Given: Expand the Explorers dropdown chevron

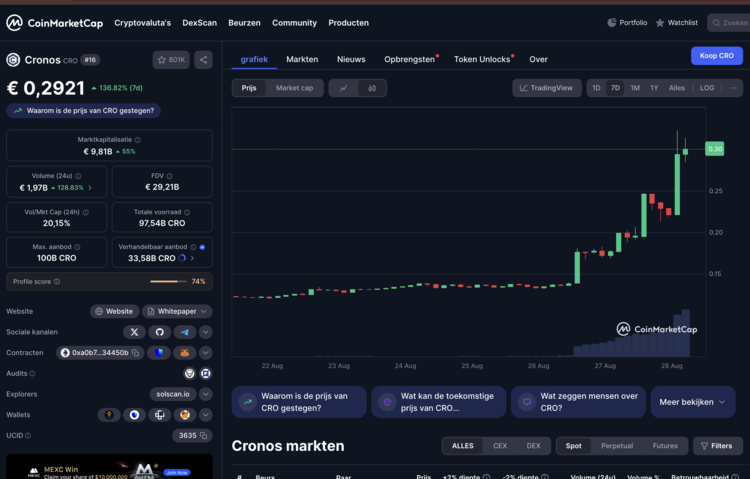Looking at the screenshot, I should point(206,394).
